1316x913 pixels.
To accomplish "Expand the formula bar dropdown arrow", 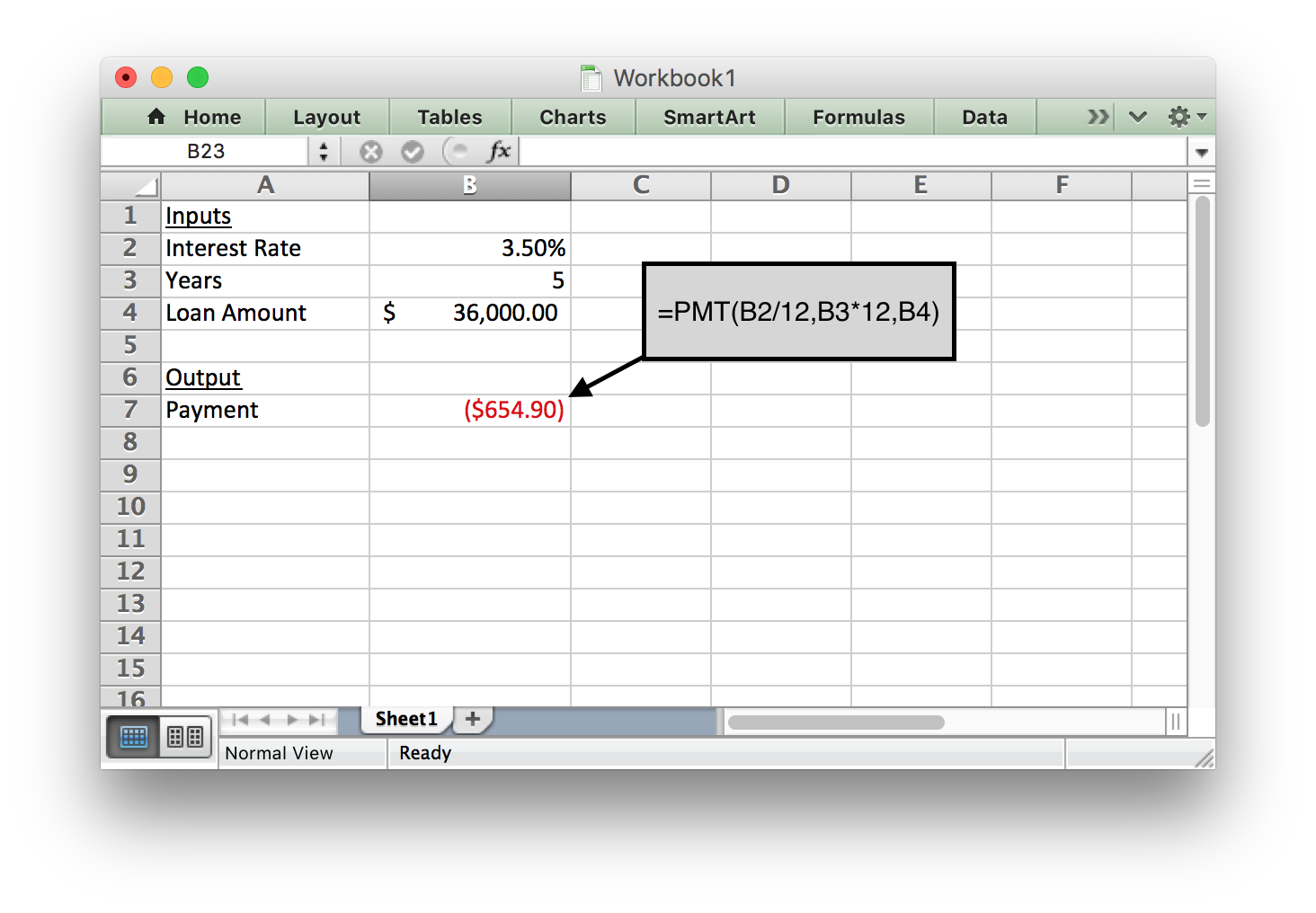I will click(x=1202, y=153).
